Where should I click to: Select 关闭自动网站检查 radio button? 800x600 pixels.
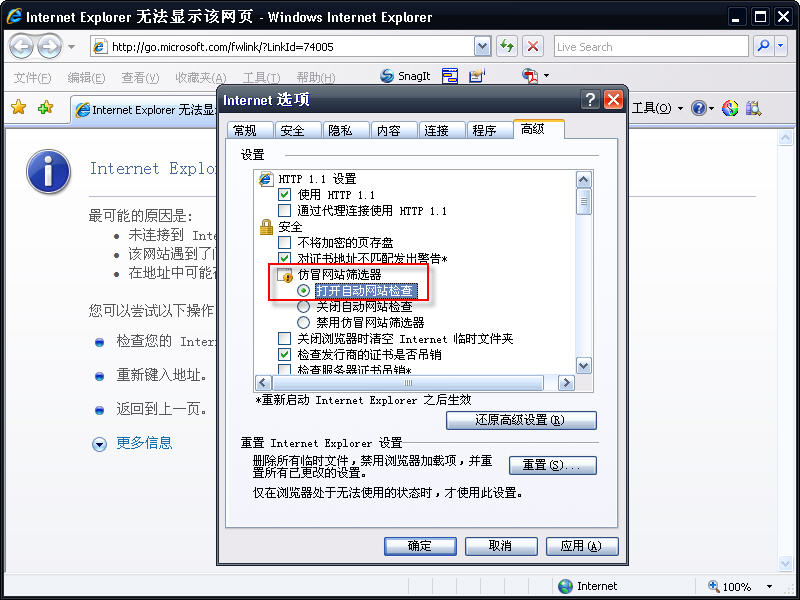[x=304, y=307]
